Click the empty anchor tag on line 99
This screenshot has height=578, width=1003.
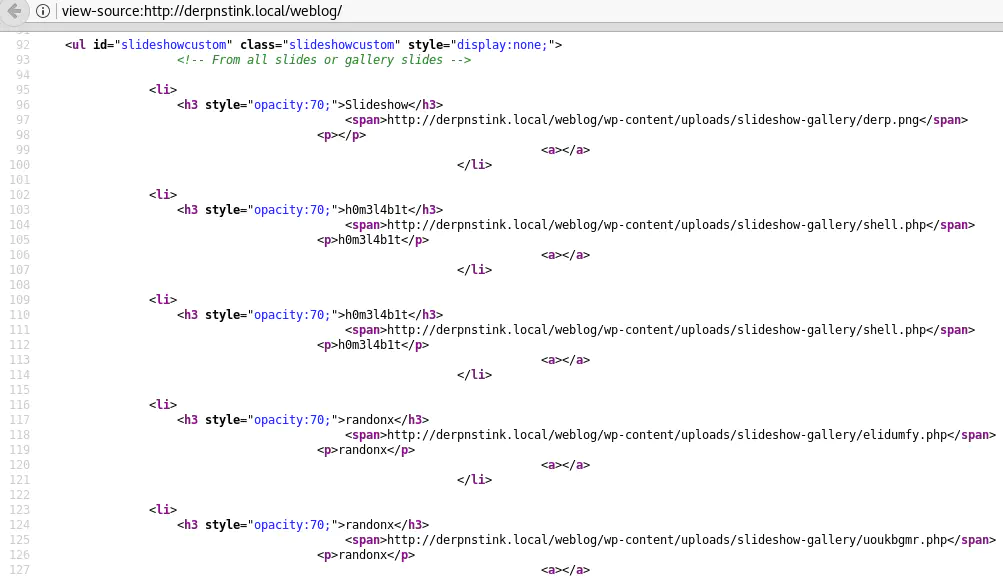tap(565, 150)
